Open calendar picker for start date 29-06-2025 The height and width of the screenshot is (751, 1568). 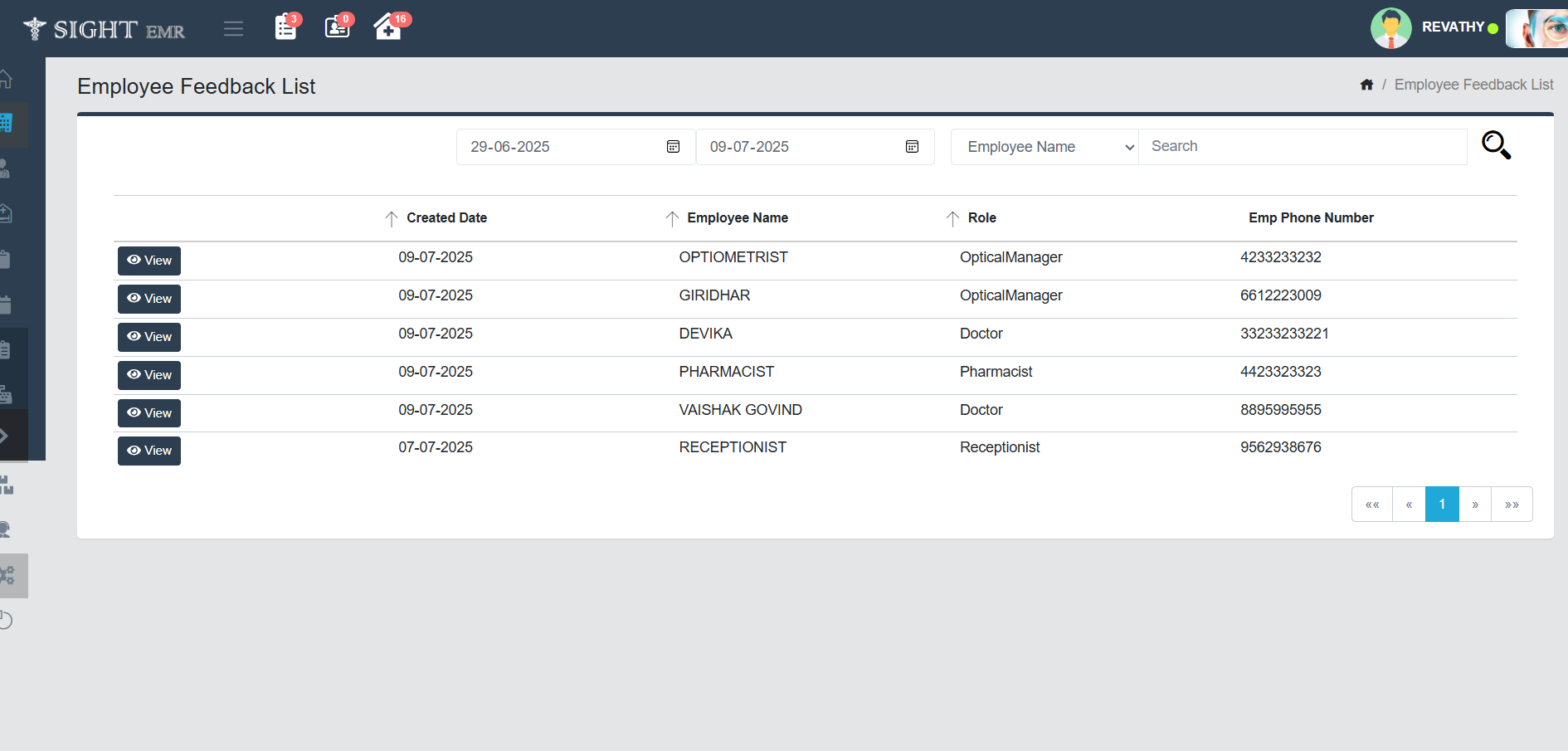click(673, 147)
